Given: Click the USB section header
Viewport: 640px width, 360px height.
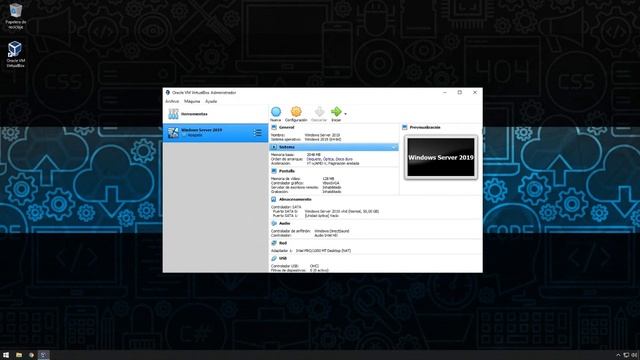Looking at the screenshot, I should pyautogui.click(x=283, y=258).
